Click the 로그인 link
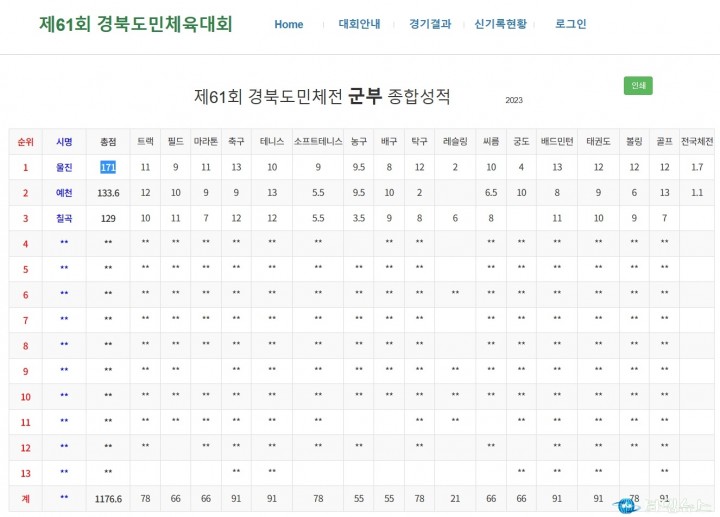The height and width of the screenshot is (517, 720). pos(571,24)
